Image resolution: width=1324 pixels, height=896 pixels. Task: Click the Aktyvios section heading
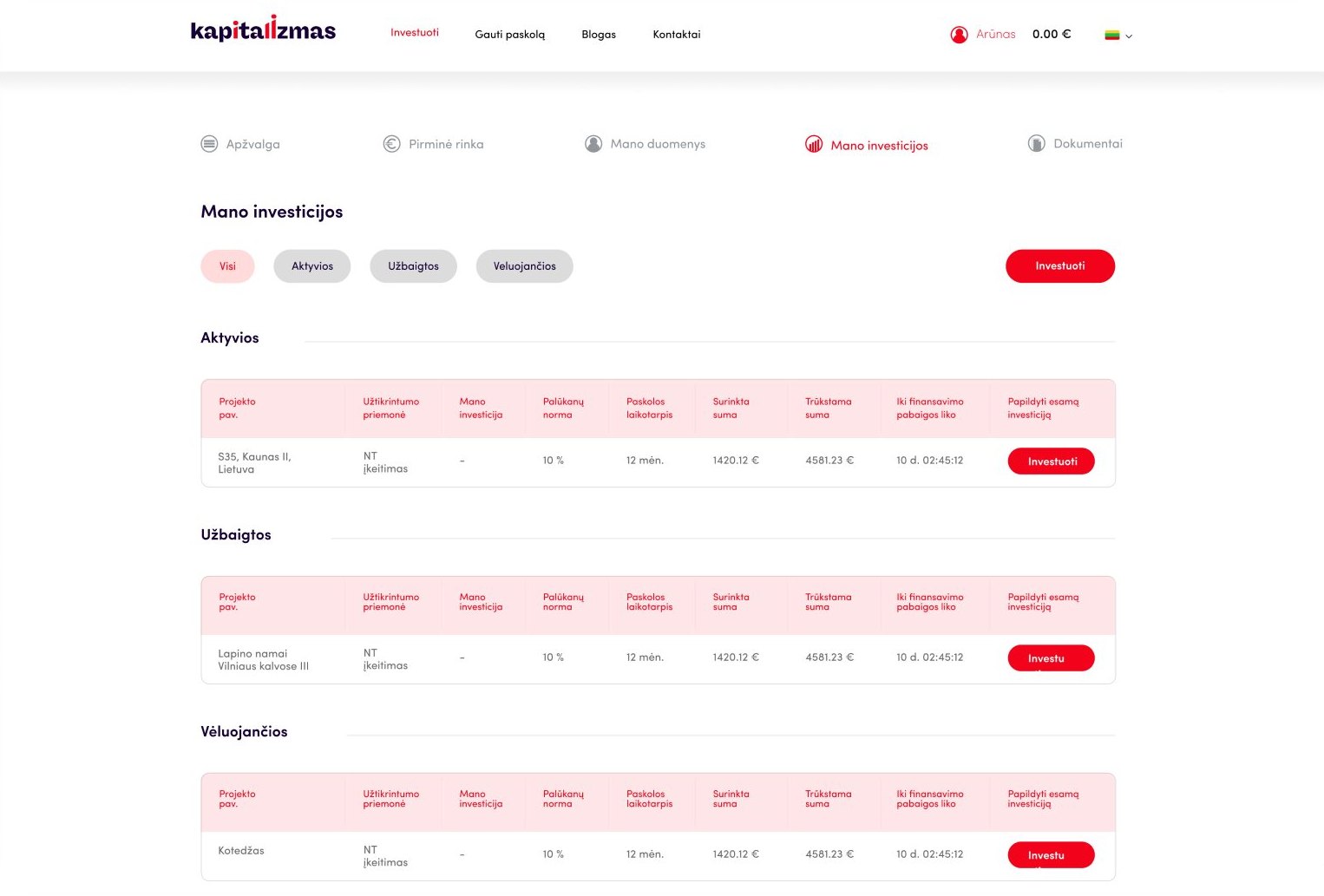pyautogui.click(x=230, y=338)
